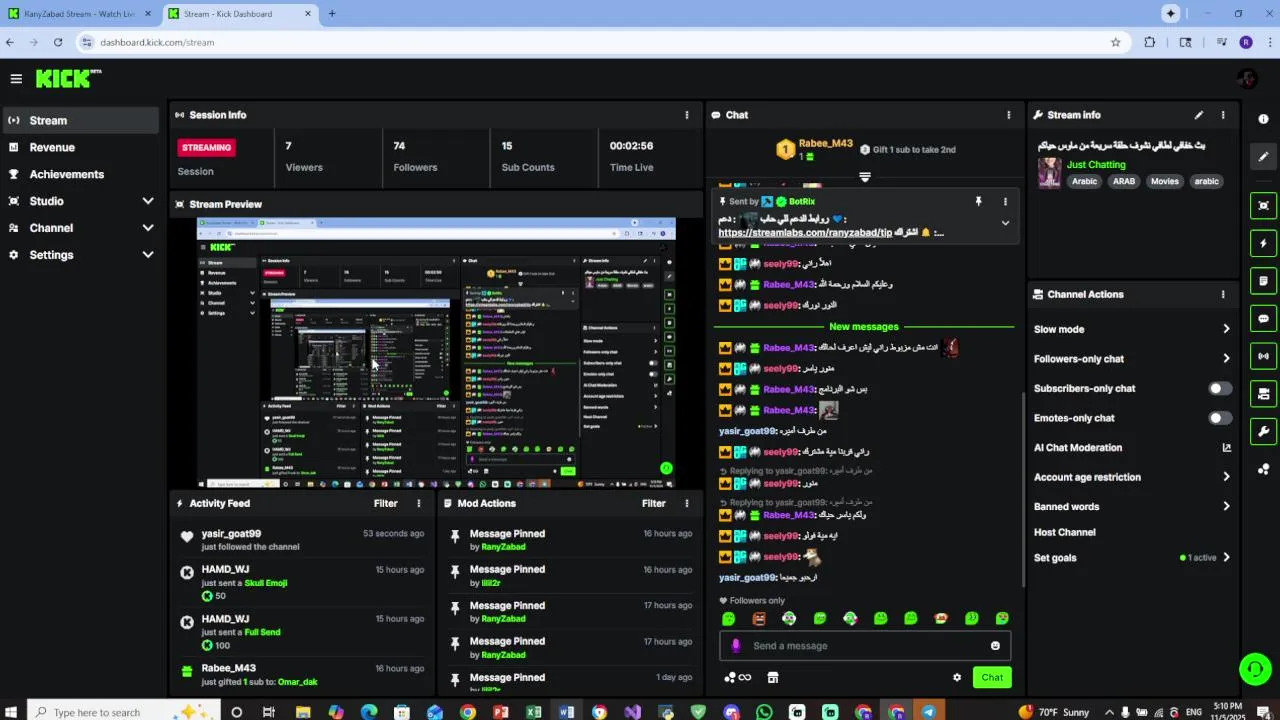
Task: Toggle Emotes-only chat switch
Action: tap(1220, 418)
